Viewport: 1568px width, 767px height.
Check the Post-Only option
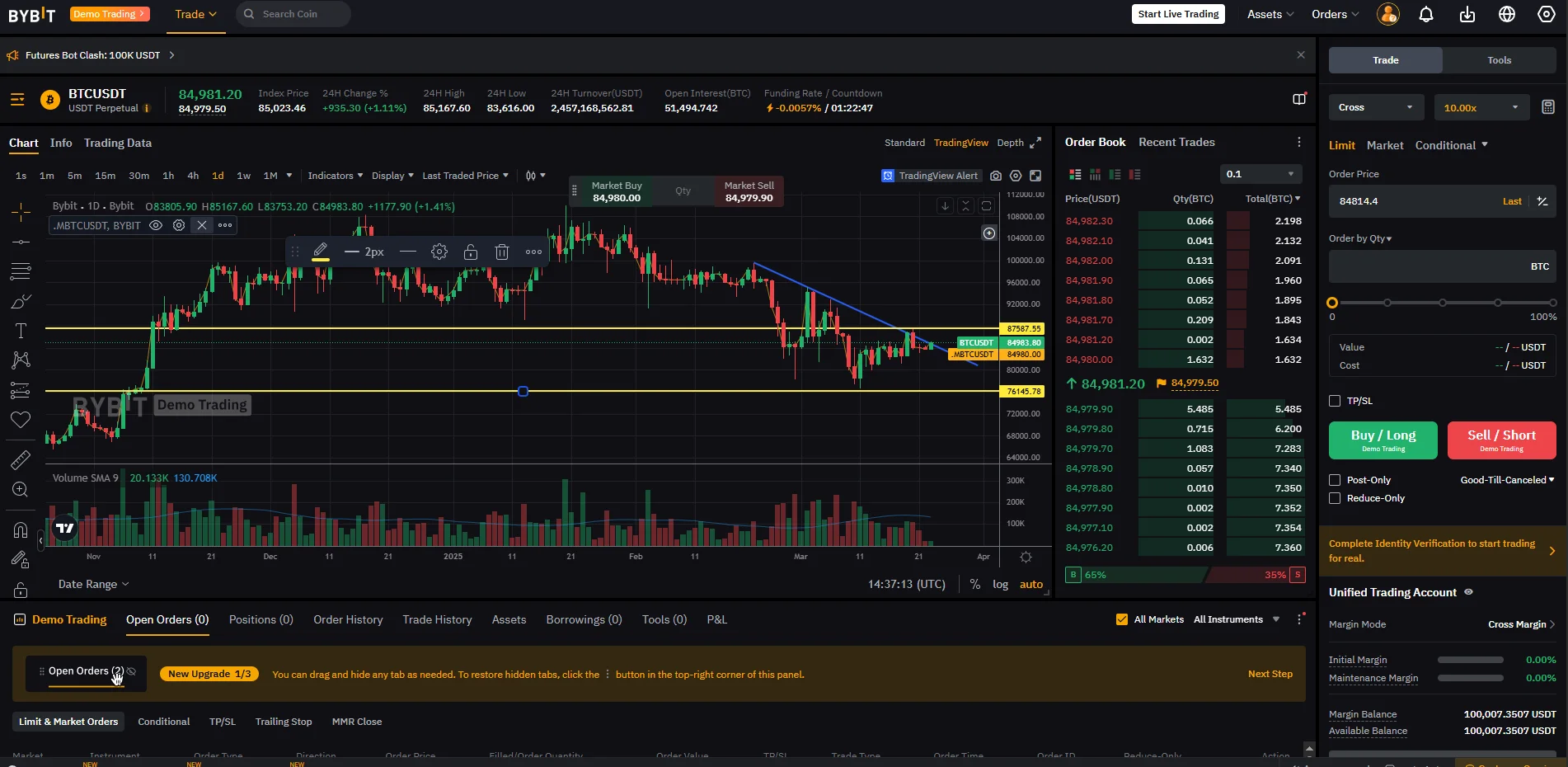[x=1335, y=480]
